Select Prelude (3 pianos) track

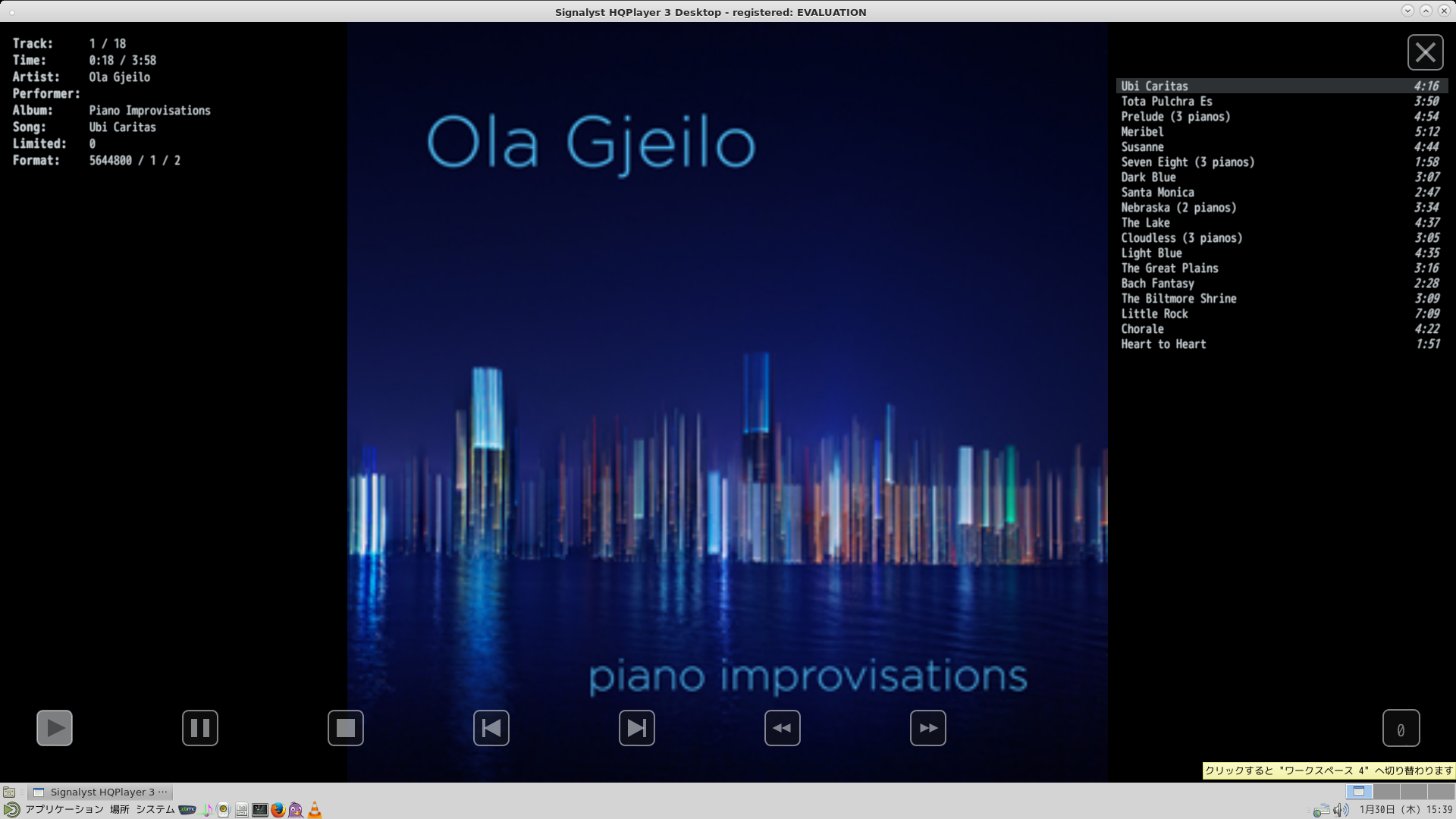1282,116
